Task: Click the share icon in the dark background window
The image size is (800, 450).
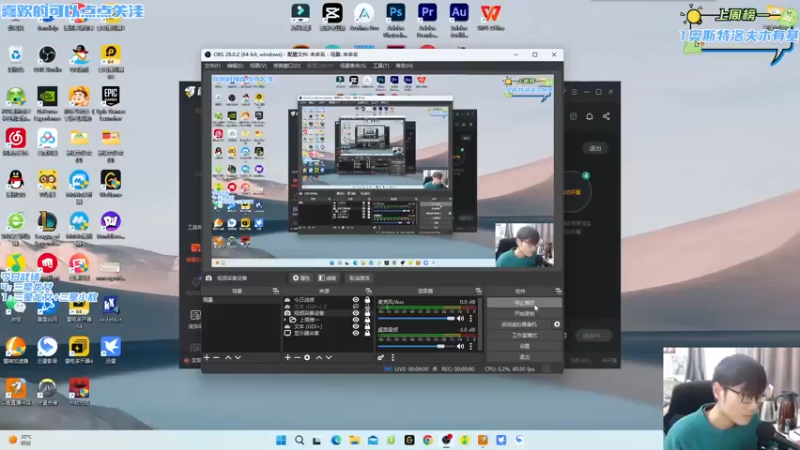Action: [x=606, y=116]
